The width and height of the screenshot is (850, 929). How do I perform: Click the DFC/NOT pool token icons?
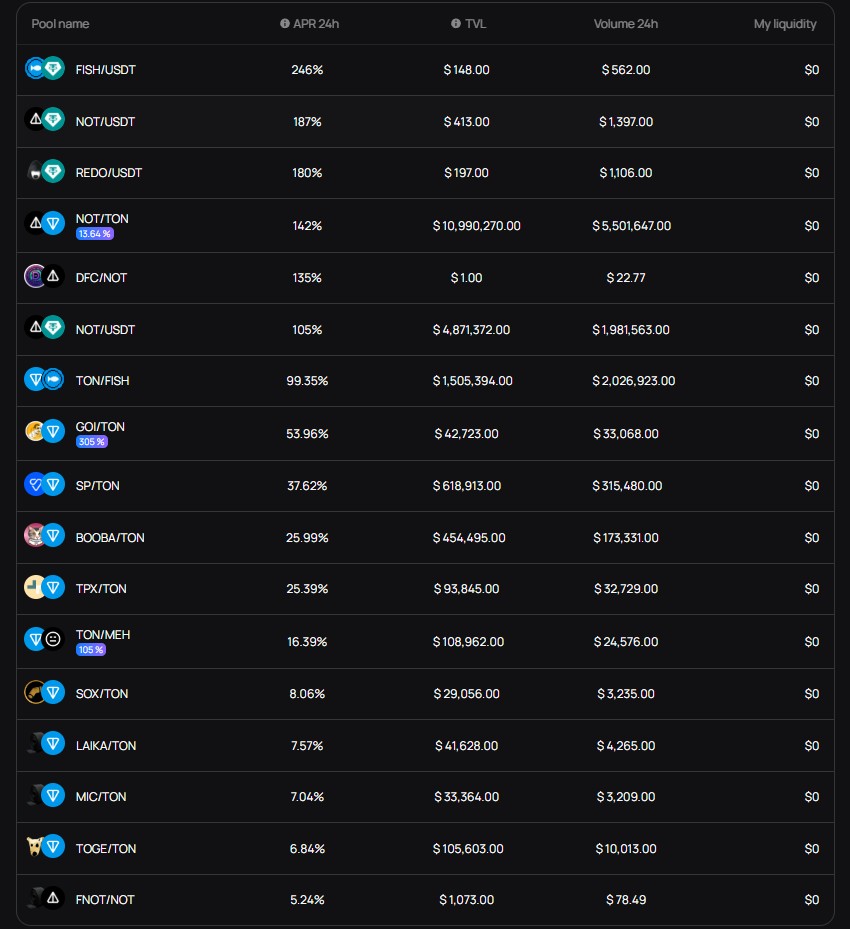[x=44, y=277]
